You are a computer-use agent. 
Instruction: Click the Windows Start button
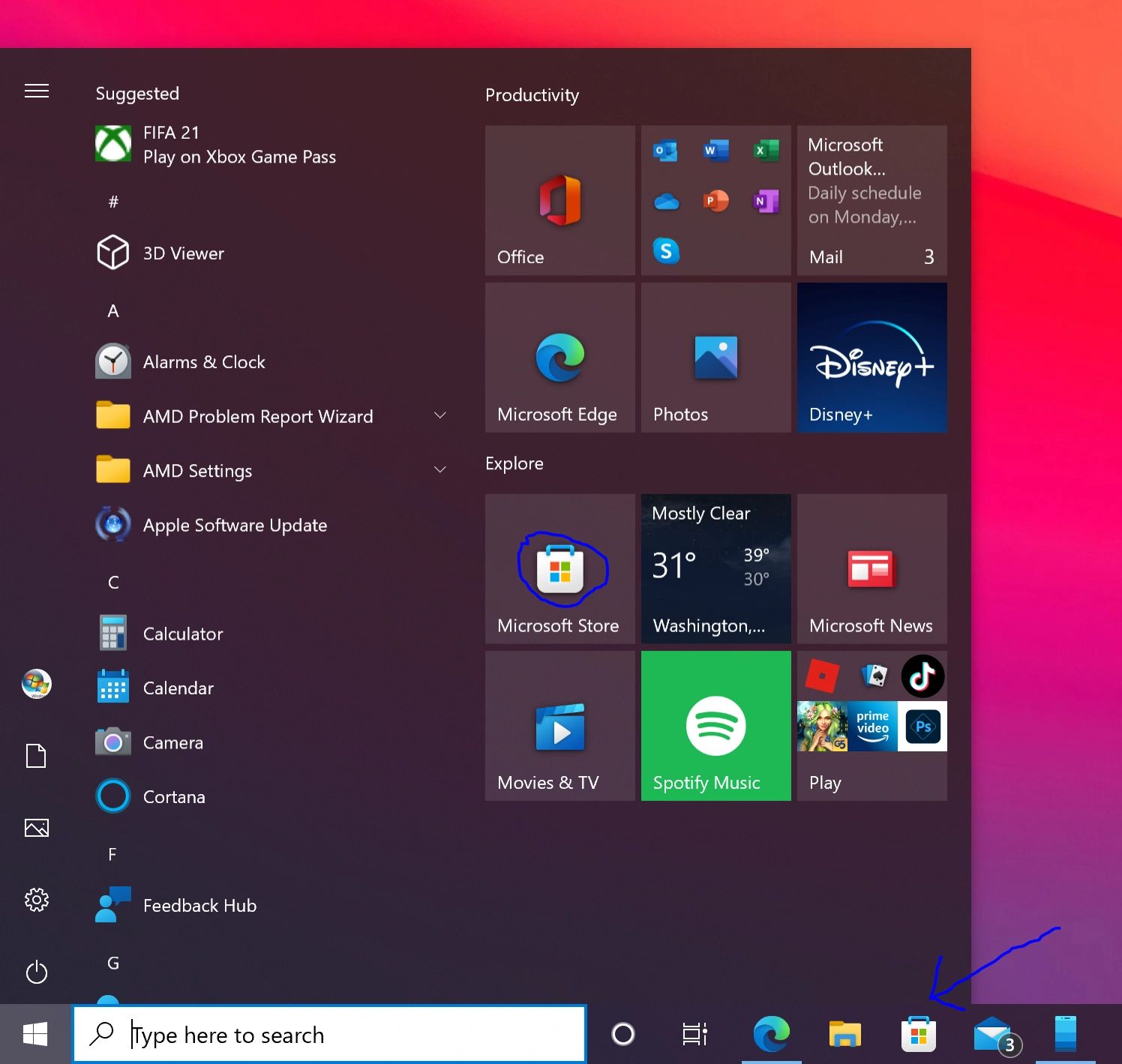35,1034
